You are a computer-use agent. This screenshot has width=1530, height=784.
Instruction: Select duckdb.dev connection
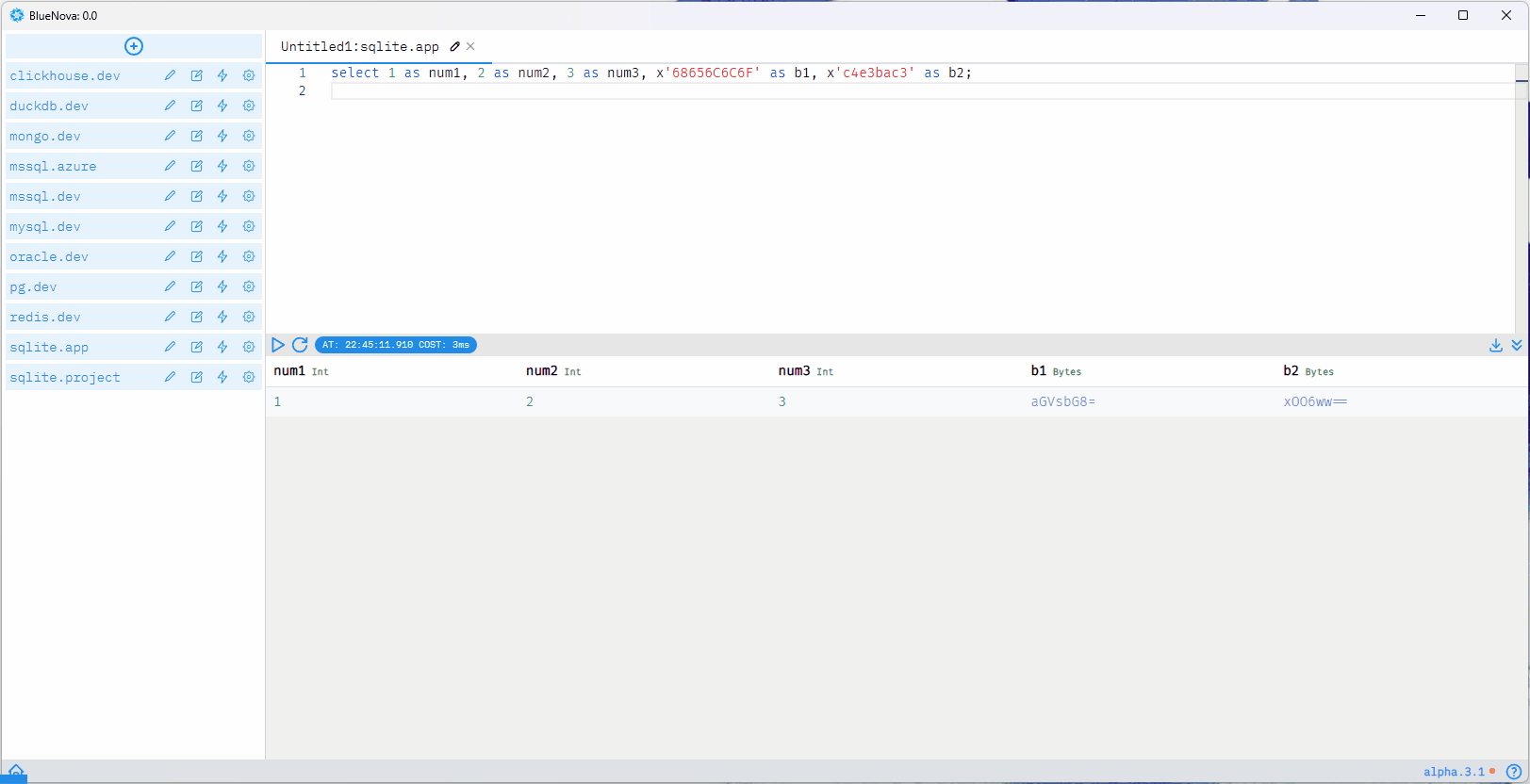tap(49, 106)
